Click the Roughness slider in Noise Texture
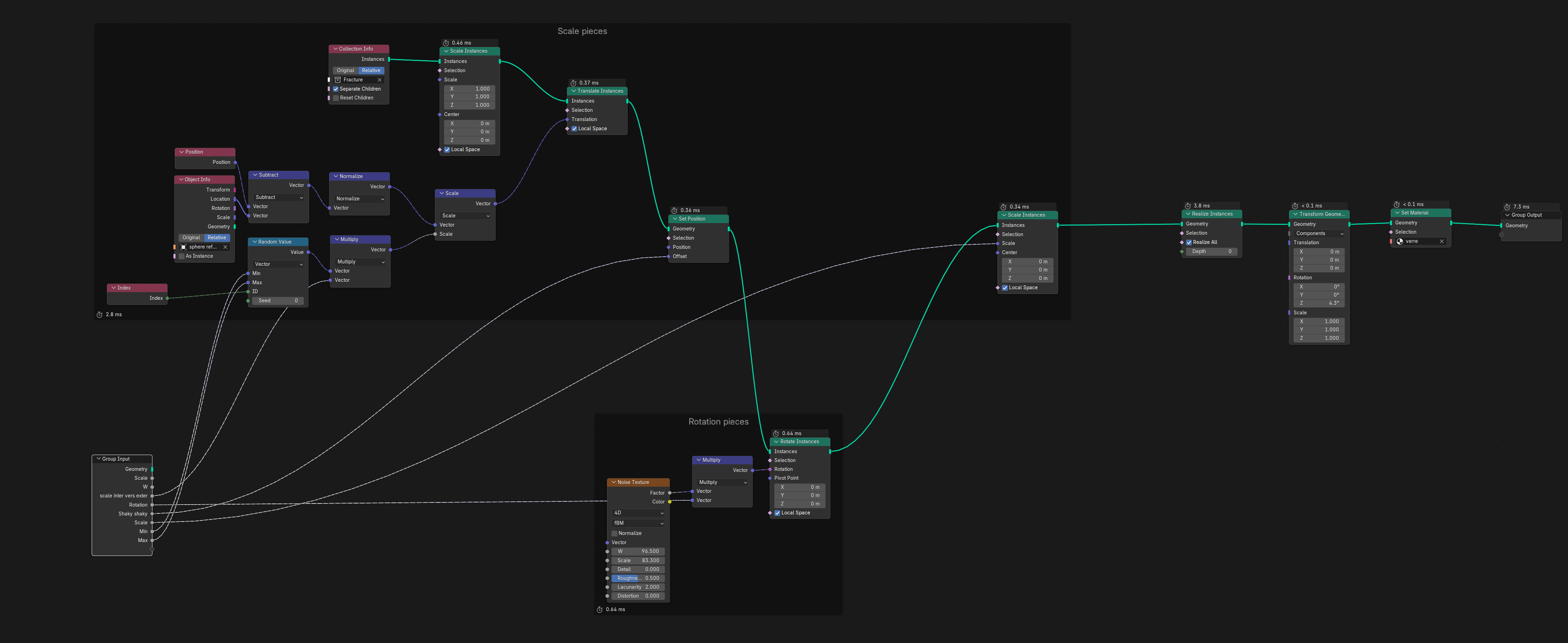 [638, 579]
